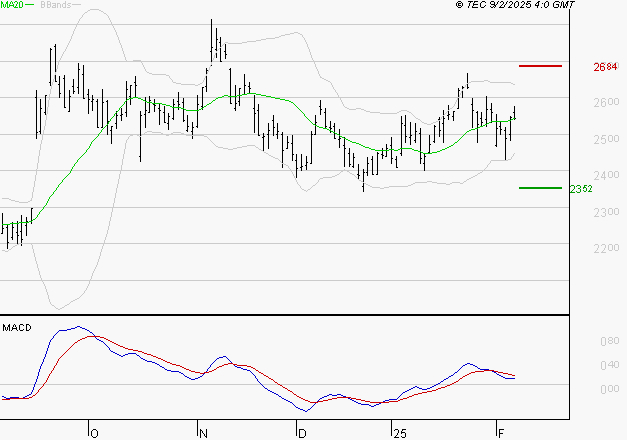Click the 2600 price axis label
The width and height of the screenshot is (627, 440).
[604, 103]
